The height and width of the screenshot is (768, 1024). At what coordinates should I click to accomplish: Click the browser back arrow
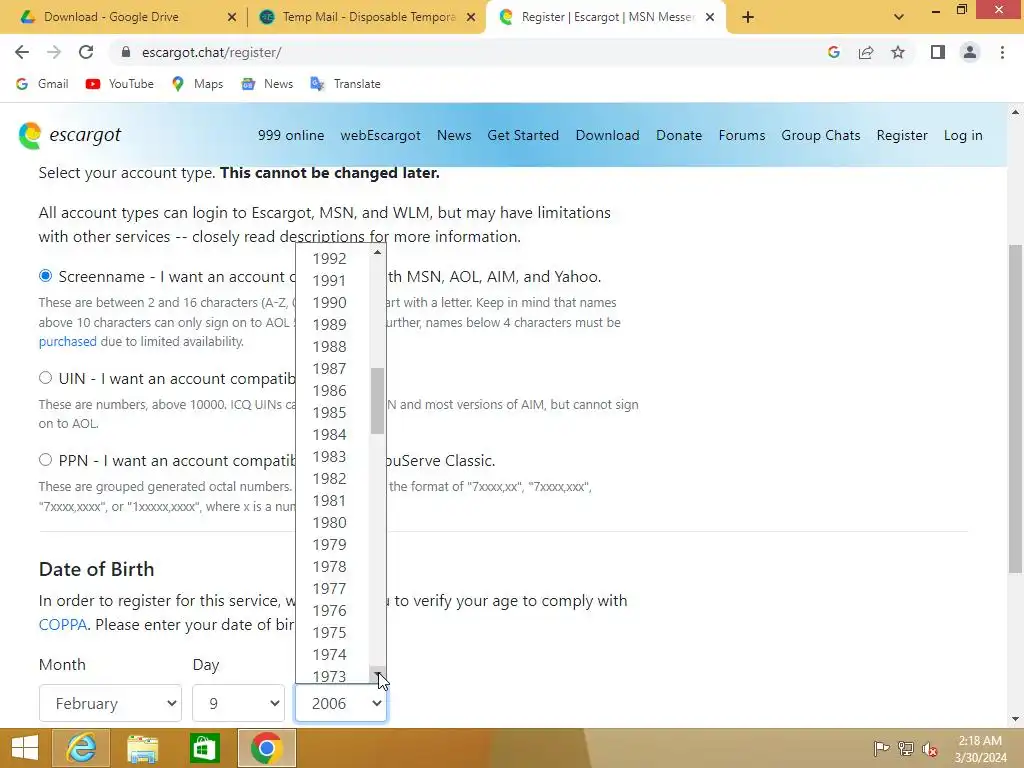click(22, 52)
